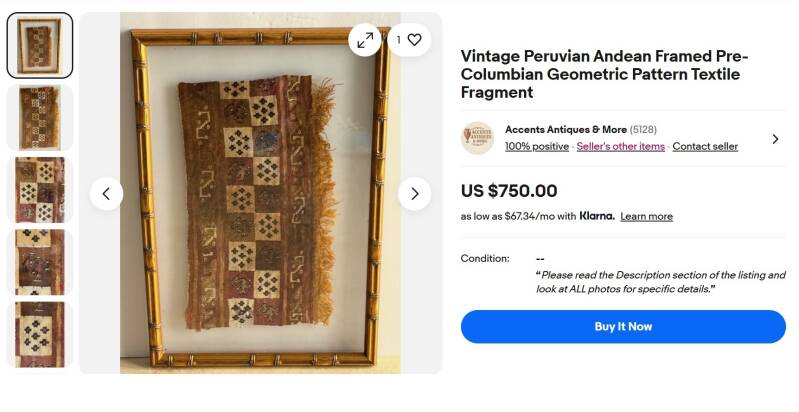Expand the product image to fullscreen
Screen dimensions: 799x412
point(365,40)
